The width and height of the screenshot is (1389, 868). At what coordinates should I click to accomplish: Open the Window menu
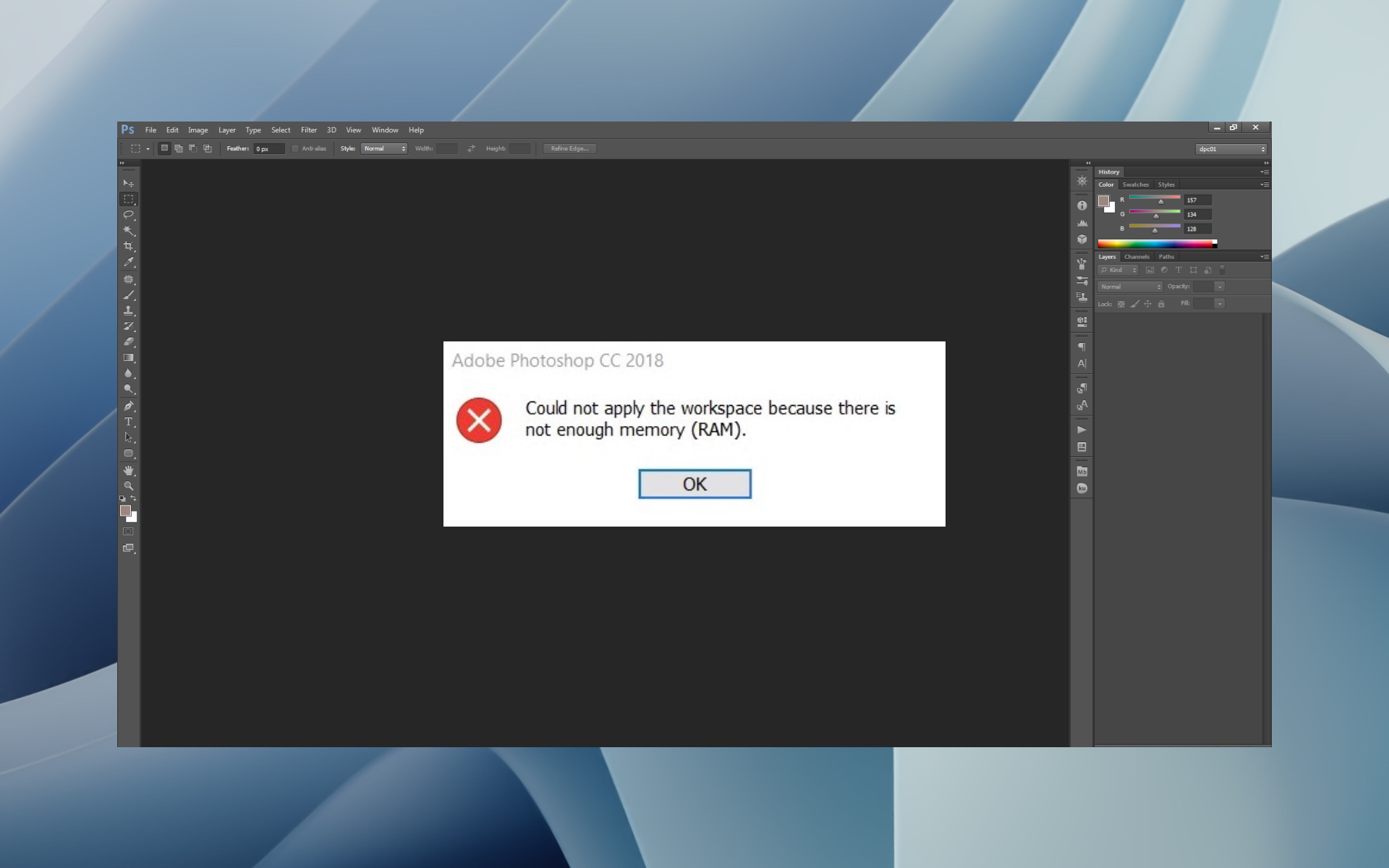tap(385, 130)
